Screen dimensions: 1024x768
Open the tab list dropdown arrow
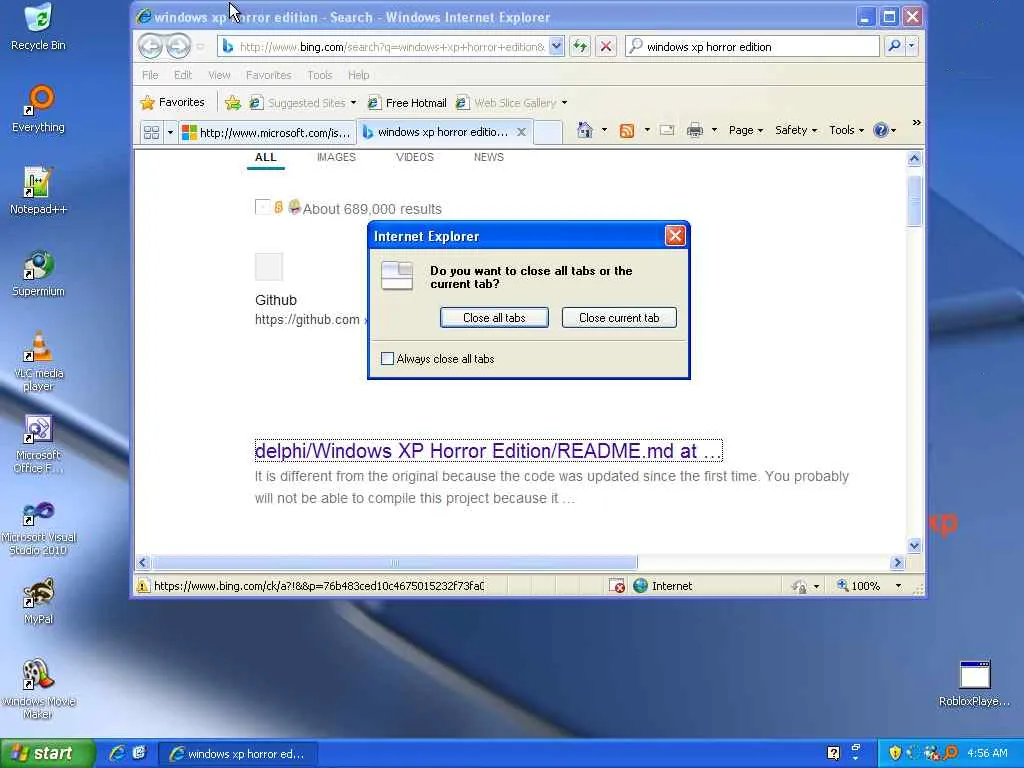point(170,133)
